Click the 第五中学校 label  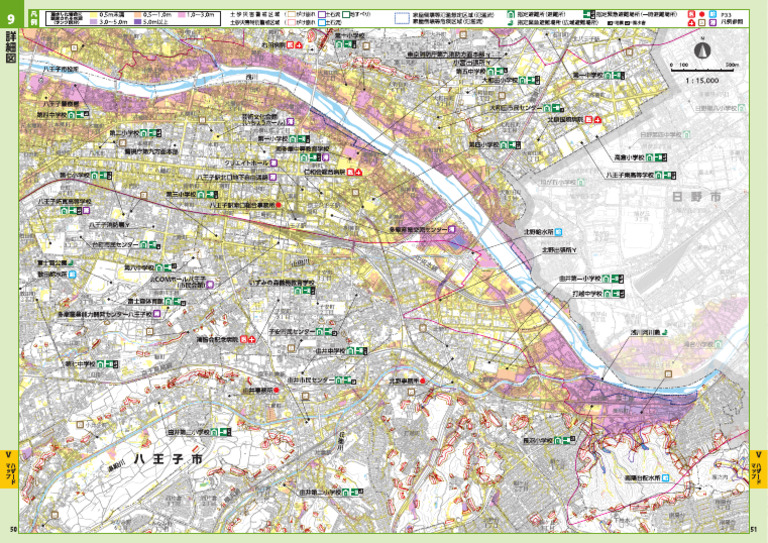(x=470, y=71)
